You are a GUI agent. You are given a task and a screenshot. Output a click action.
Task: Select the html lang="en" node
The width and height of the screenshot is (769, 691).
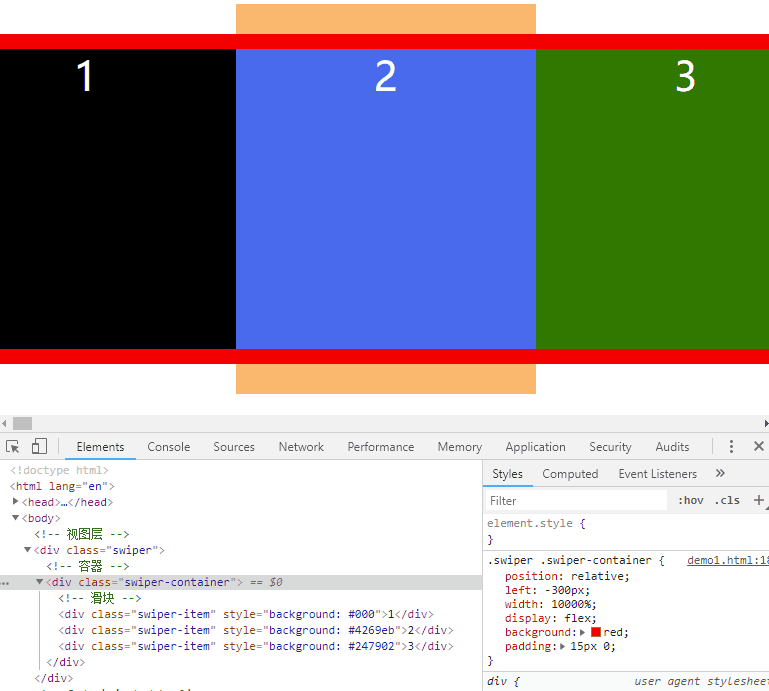62,486
